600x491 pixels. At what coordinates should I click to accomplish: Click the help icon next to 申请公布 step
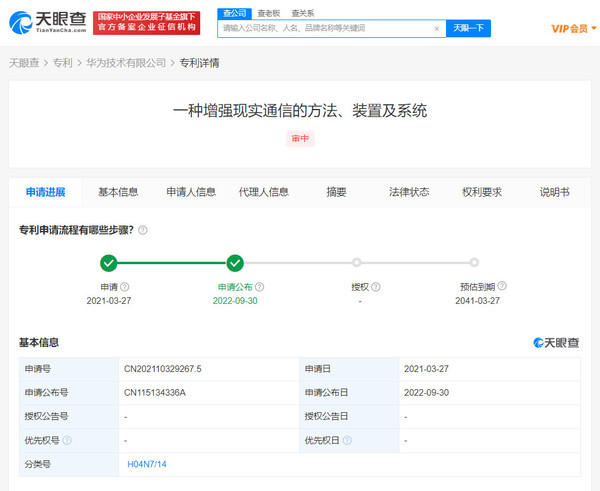pyautogui.click(x=263, y=287)
